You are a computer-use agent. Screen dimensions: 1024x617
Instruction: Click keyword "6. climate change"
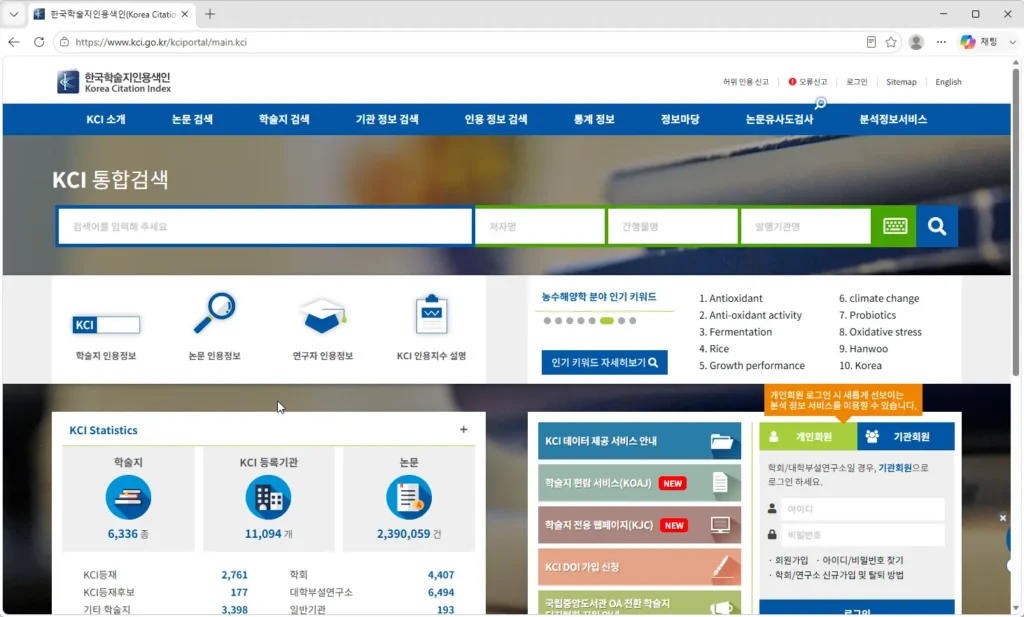click(x=878, y=298)
